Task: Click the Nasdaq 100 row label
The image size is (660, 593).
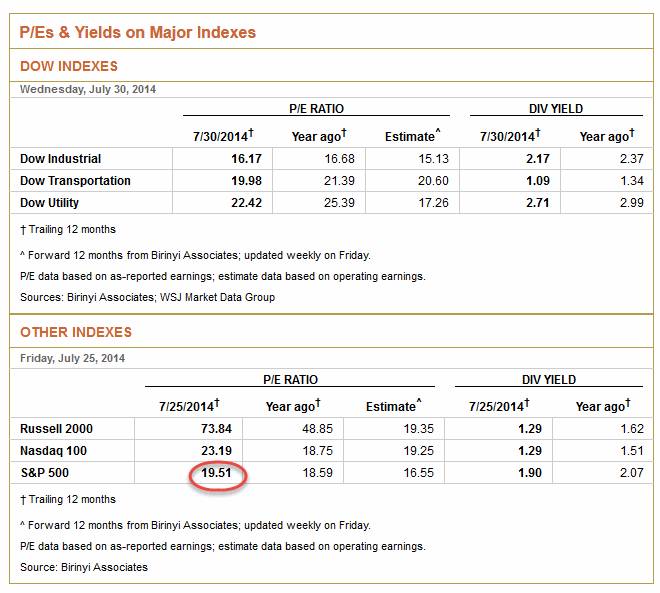Action: 53,451
